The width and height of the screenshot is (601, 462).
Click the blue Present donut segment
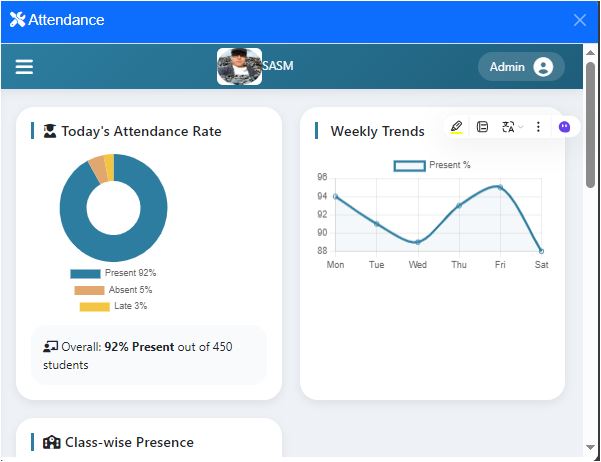click(126, 245)
